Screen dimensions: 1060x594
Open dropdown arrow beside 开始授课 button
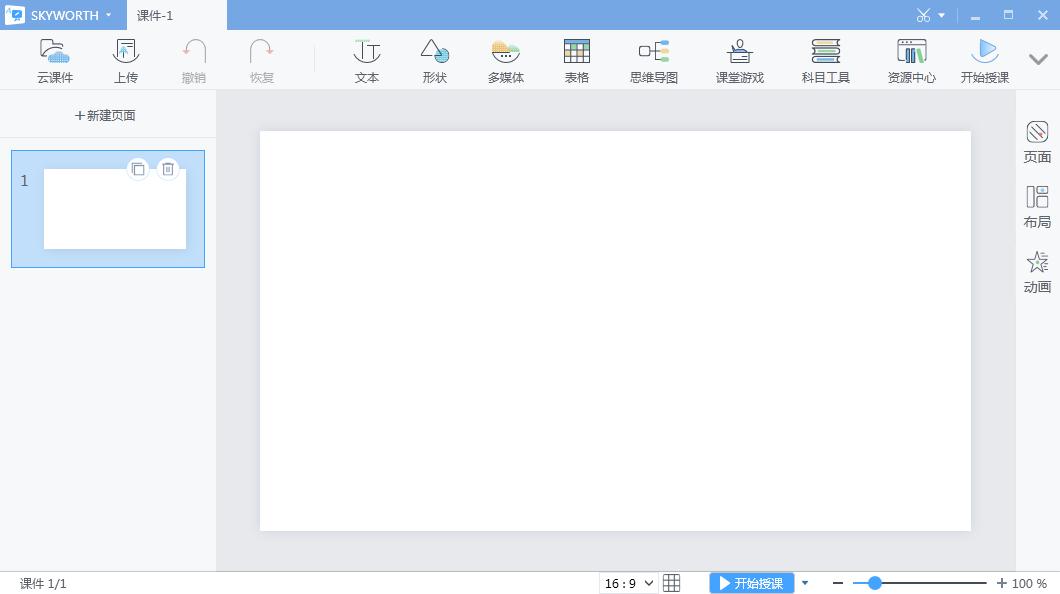(x=805, y=583)
